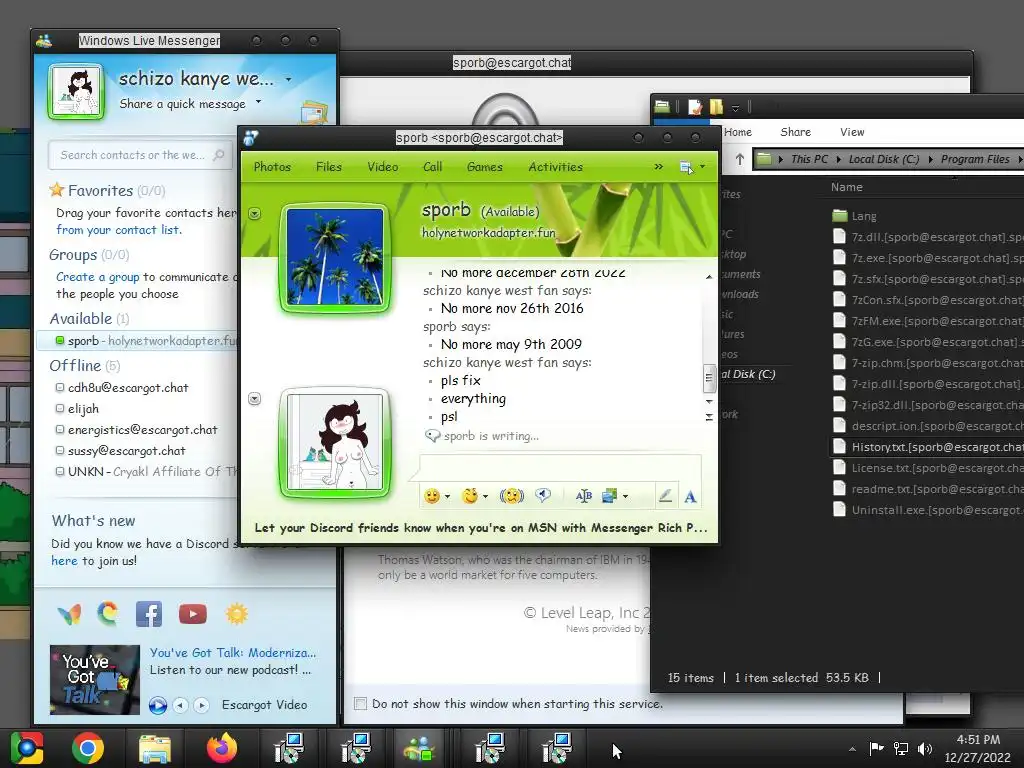Open Firefox from the taskbar
Screen dimensions: 1024x768
coord(222,748)
